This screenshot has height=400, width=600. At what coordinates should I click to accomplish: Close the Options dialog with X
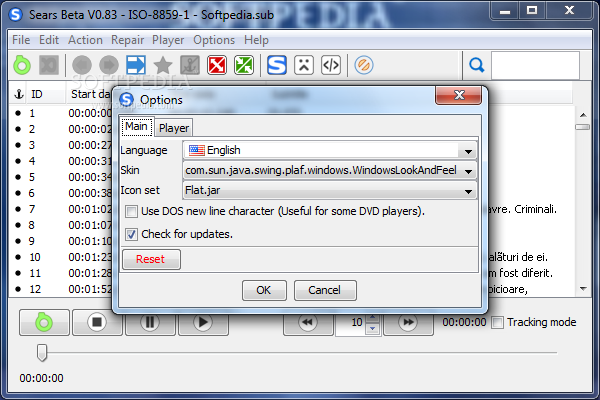click(x=458, y=95)
